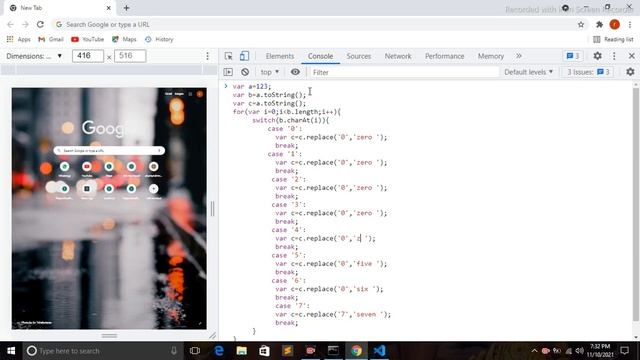This screenshot has width=640, height=360.
Task: Click the console vertical scrollbar
Action: click(x=636, y=204)
